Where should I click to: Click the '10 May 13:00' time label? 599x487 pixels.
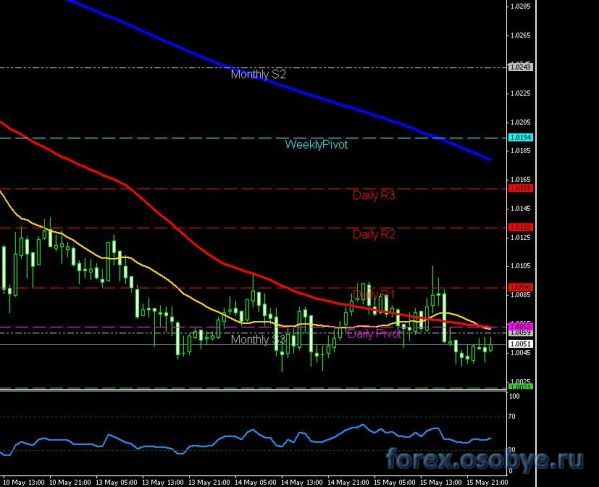click(23, 482)
